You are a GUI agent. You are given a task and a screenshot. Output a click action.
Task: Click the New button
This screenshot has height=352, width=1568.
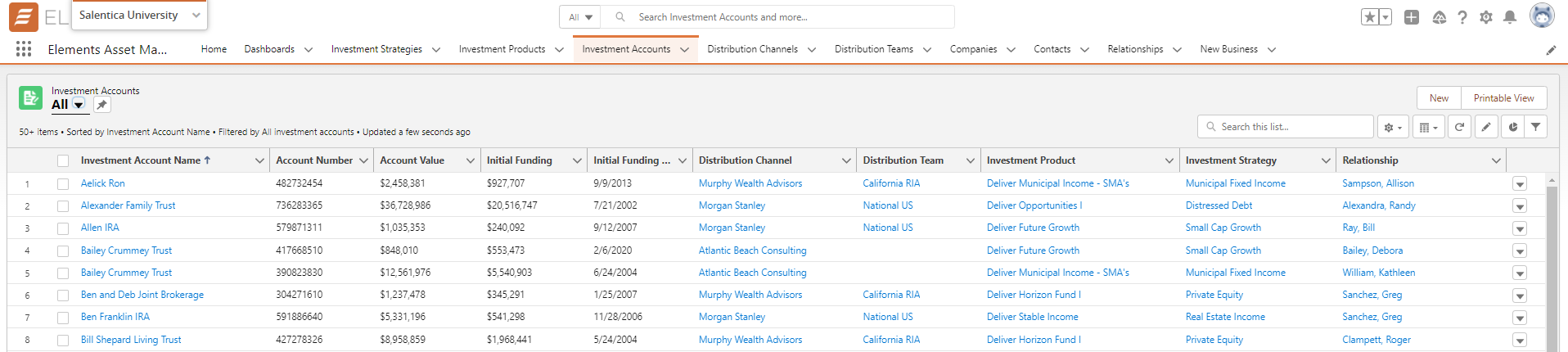pos(1439,98)
